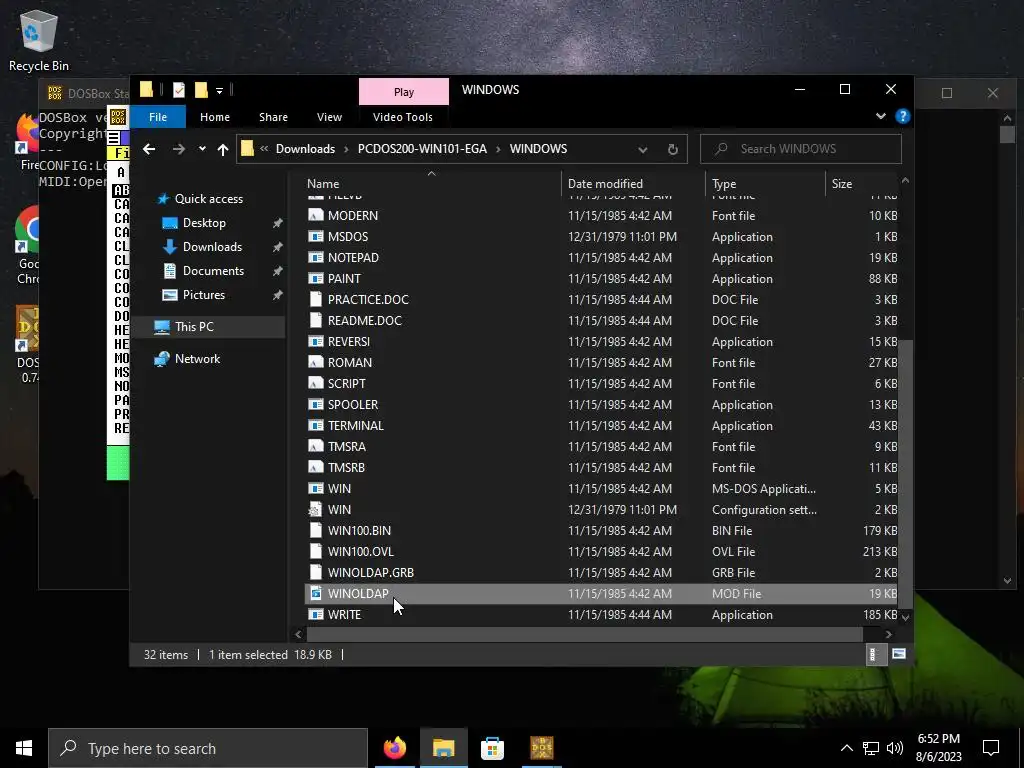
Task: Sort files by Name column header
Action: point(431,184)
